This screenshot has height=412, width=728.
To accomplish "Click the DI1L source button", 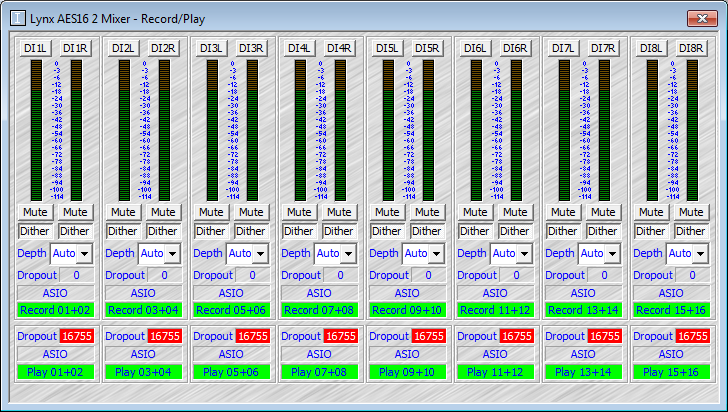I will pos(35,48).
